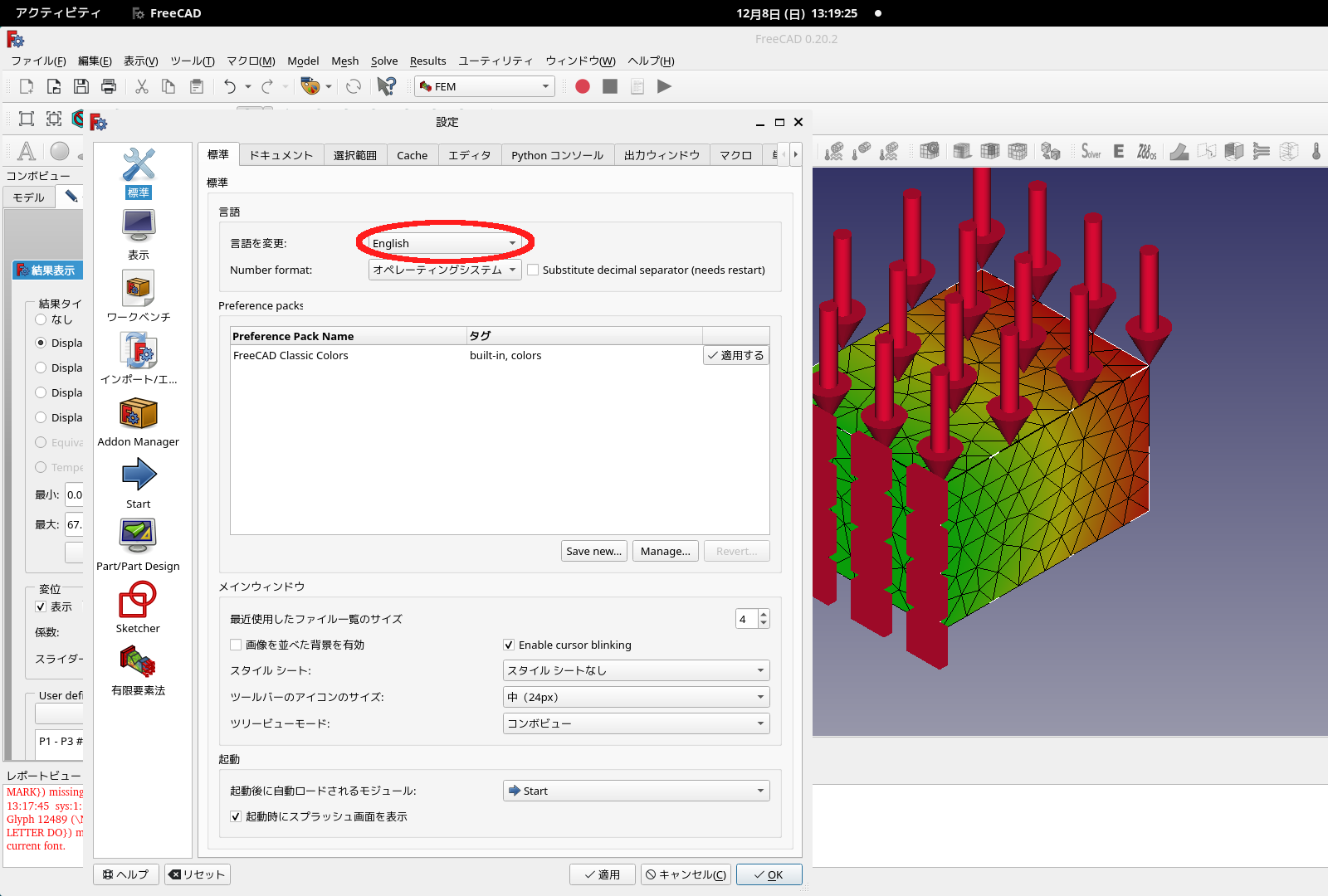Toggle the splash screen at startup checkbox

tap(236, 816)
